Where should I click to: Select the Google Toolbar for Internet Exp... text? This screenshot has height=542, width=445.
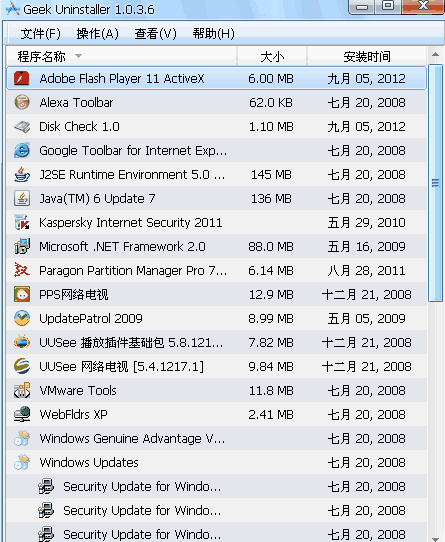[x=133, y=150]
